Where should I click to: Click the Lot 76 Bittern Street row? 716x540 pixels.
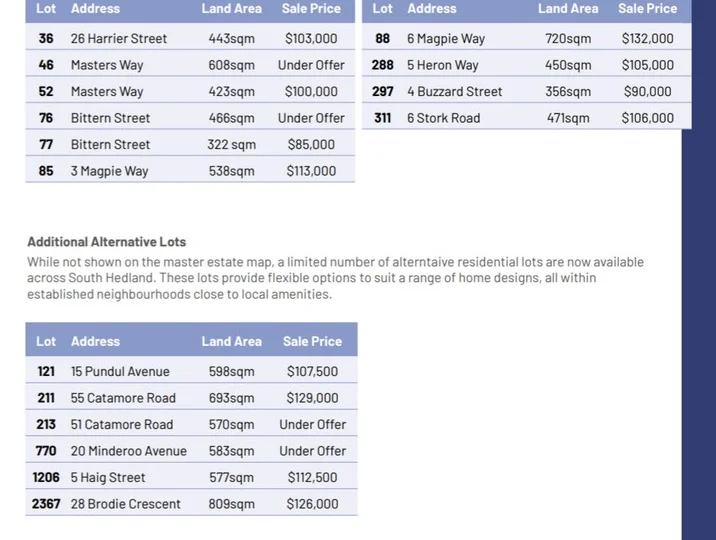(x=190, y=116)
